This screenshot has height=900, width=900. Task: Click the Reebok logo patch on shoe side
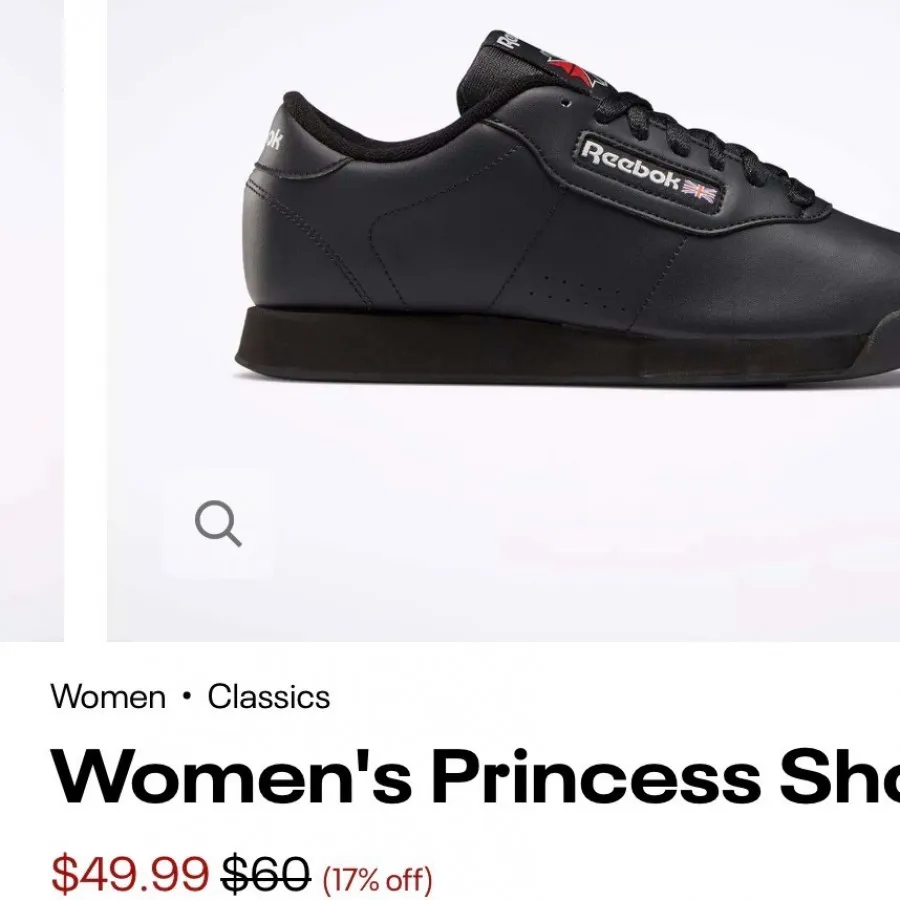click(x=649, y=173)
